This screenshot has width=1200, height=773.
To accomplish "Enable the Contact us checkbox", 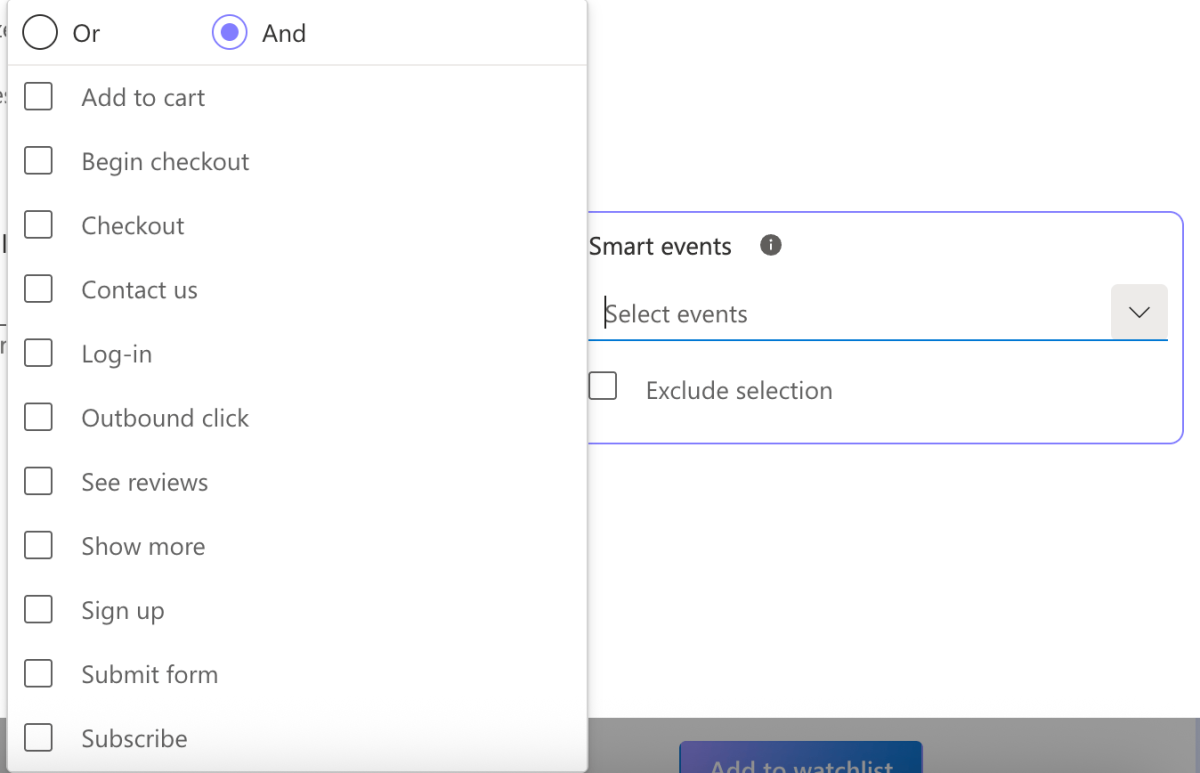I will [38, 289].
